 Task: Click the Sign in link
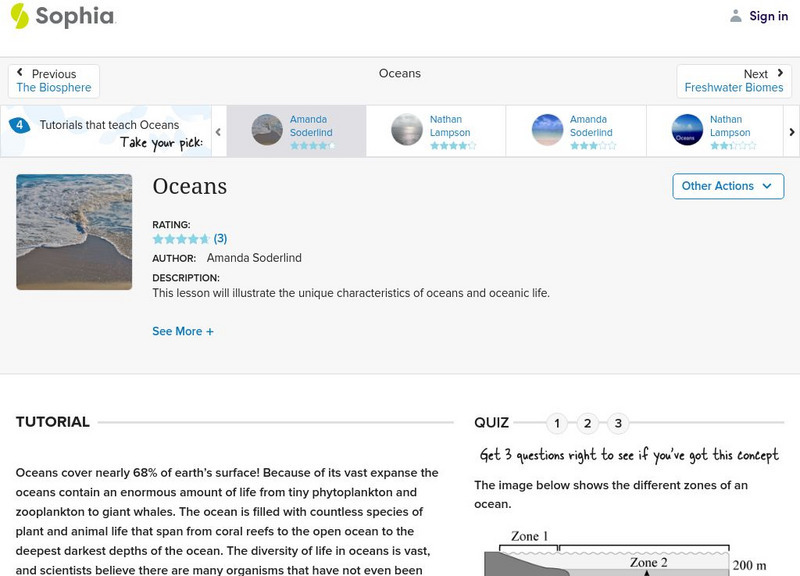[x=768, y=16]
